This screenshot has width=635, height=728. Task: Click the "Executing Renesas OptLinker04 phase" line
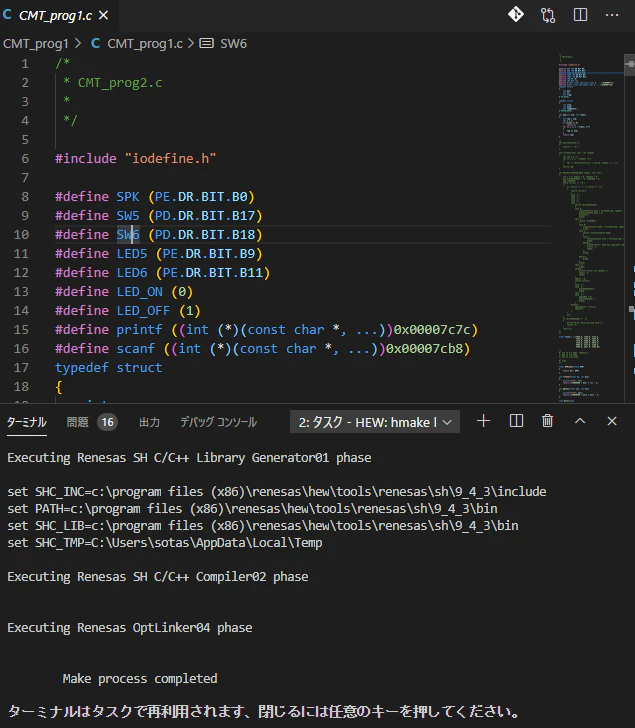coord(130,627)
